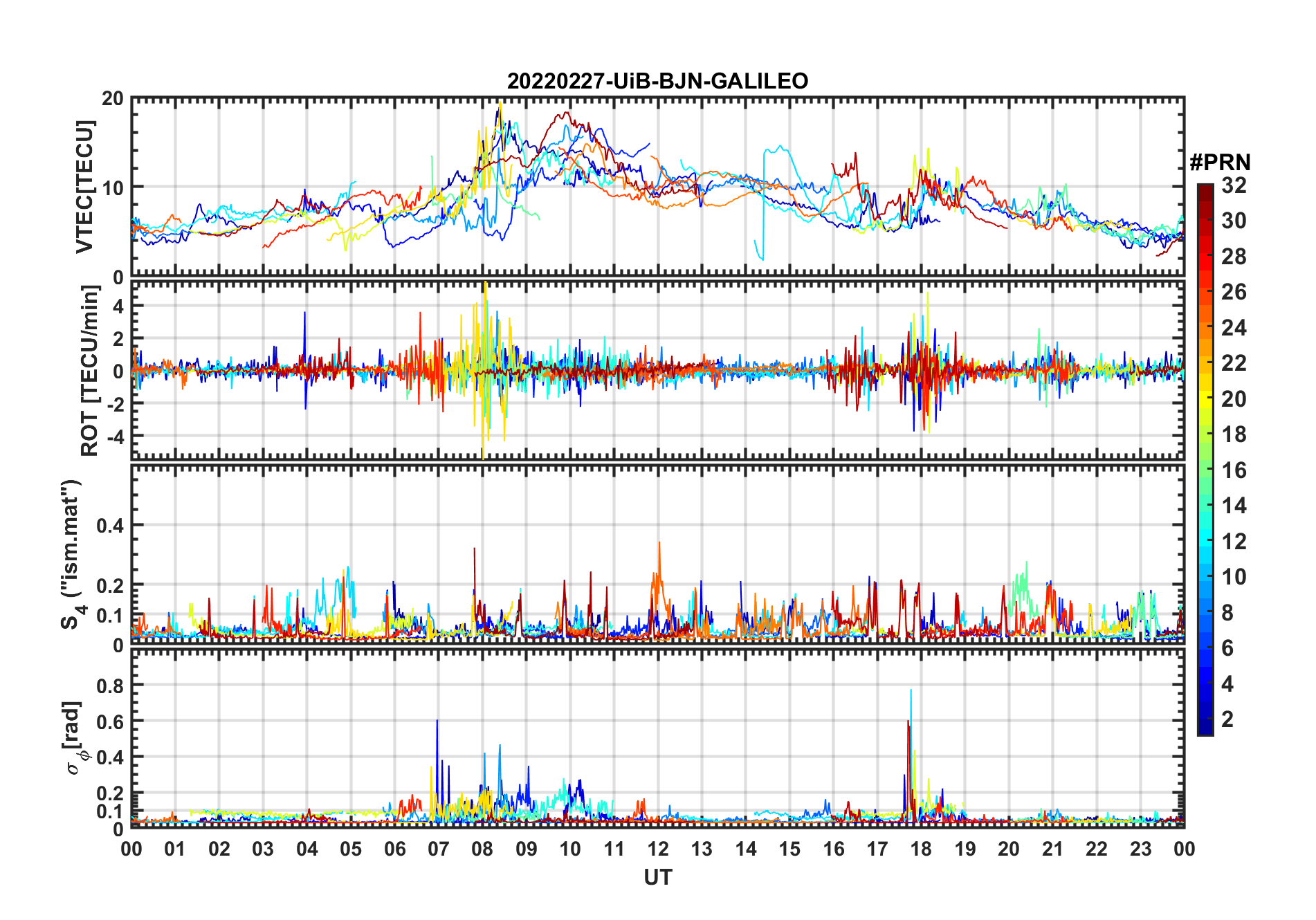Click the sigma-phi axis tick value 0.8

pos(110,686)
